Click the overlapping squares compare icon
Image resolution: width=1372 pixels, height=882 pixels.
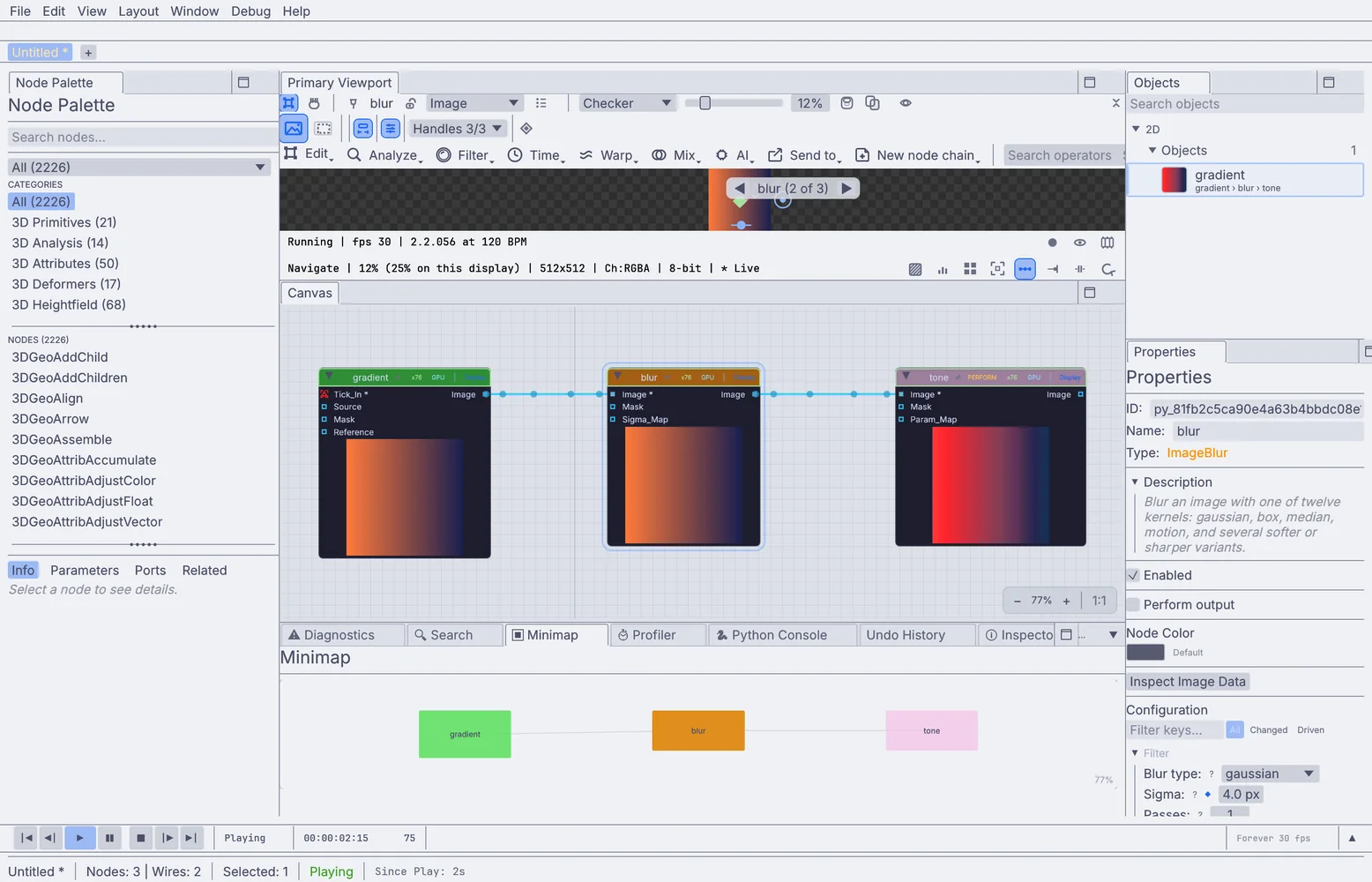coord(872,103)
